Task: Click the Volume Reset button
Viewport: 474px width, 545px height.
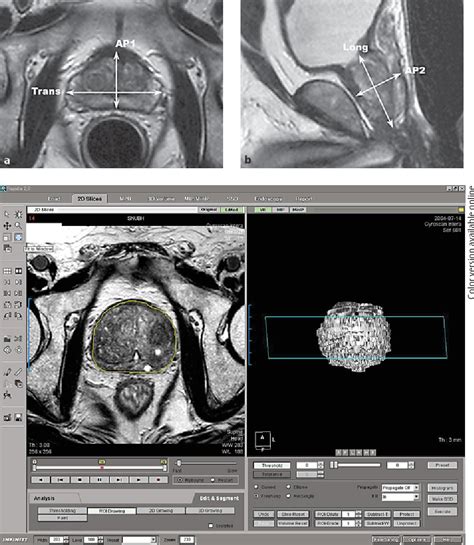Action: click(x=293, y=523)
